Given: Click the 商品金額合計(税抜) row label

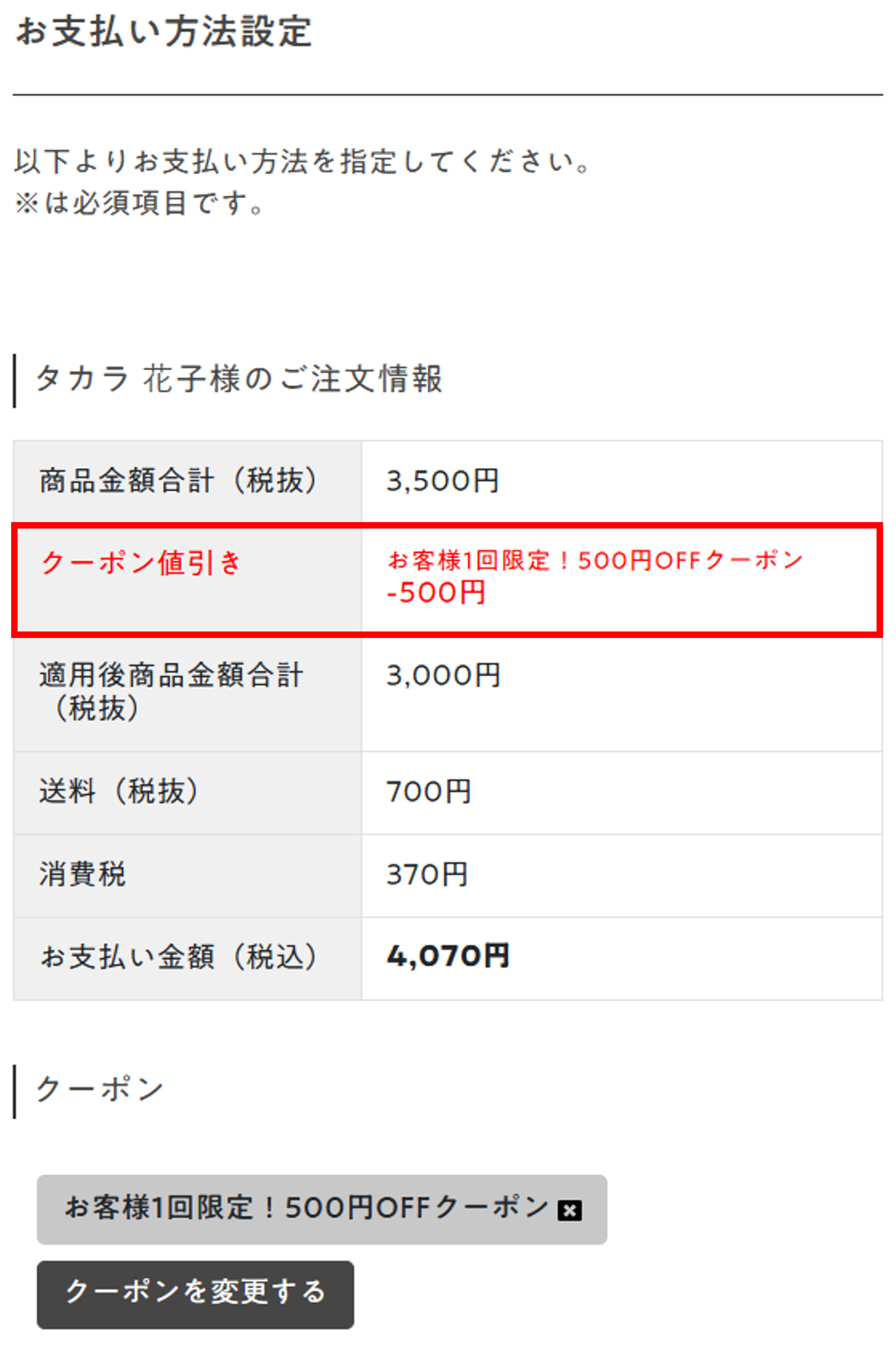Looking at the screenshot, I should pos(178,480).
